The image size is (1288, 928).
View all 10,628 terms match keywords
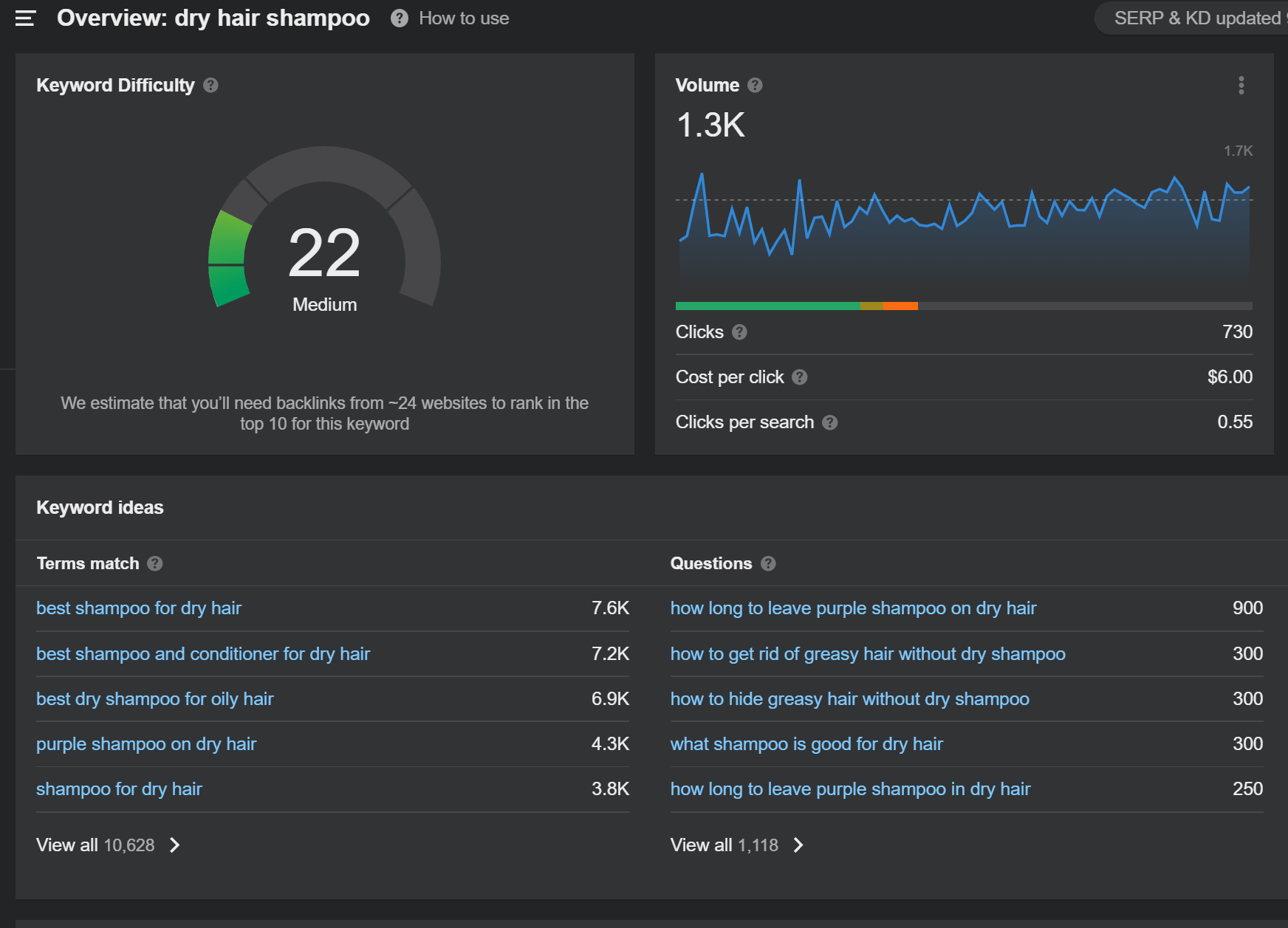(108, 845)
